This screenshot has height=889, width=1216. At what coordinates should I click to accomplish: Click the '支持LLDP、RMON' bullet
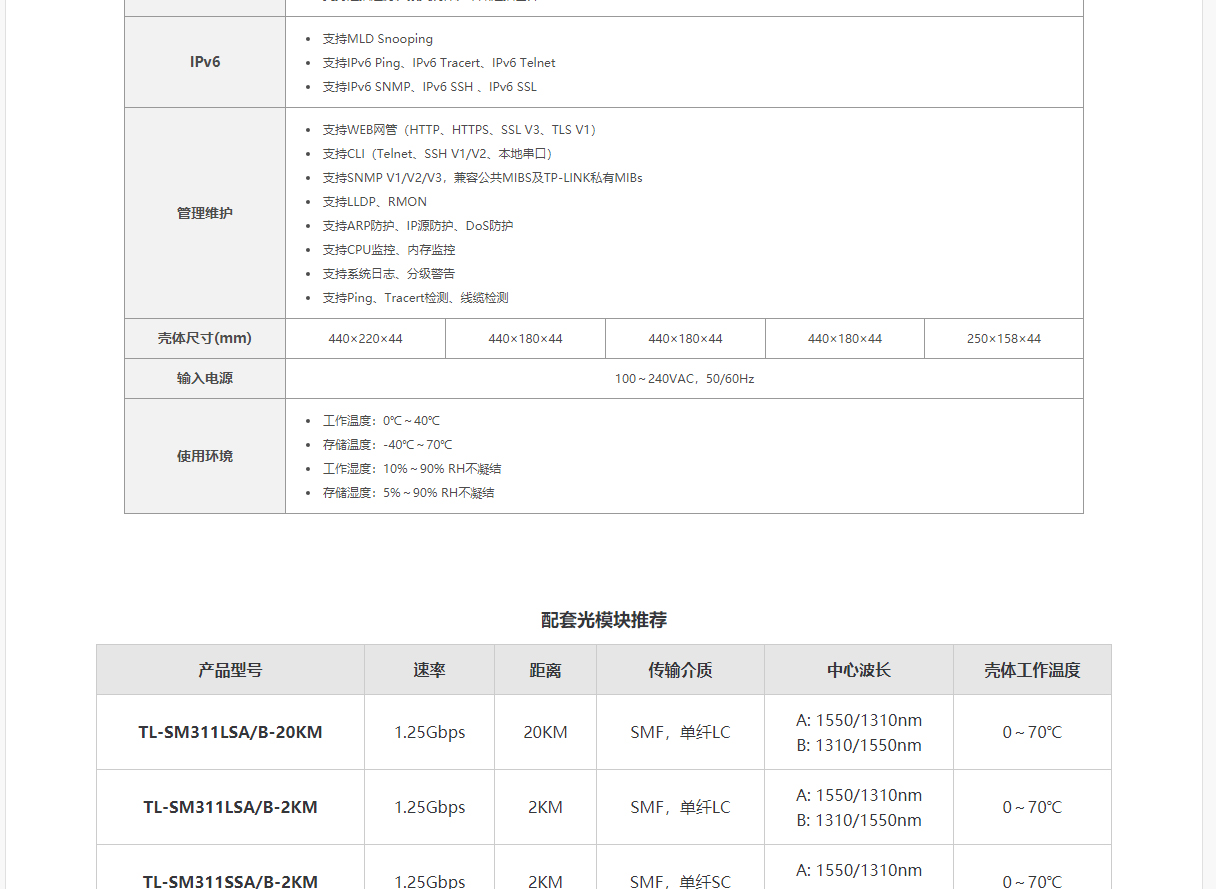click(375, 202)
